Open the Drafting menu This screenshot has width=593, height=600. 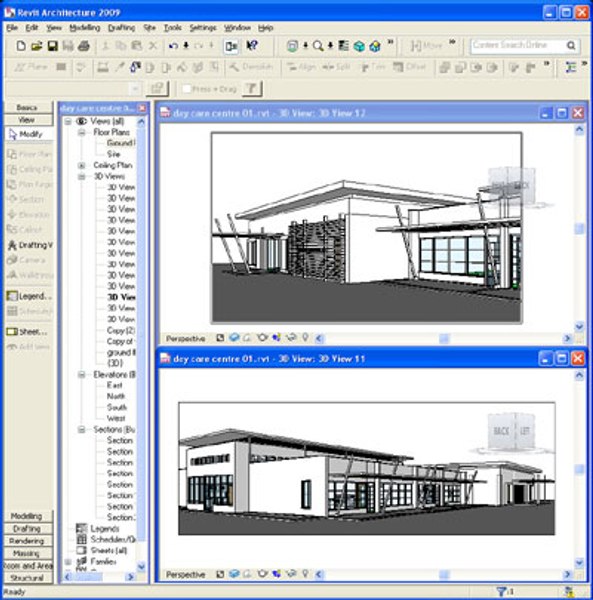pos(122,28)
